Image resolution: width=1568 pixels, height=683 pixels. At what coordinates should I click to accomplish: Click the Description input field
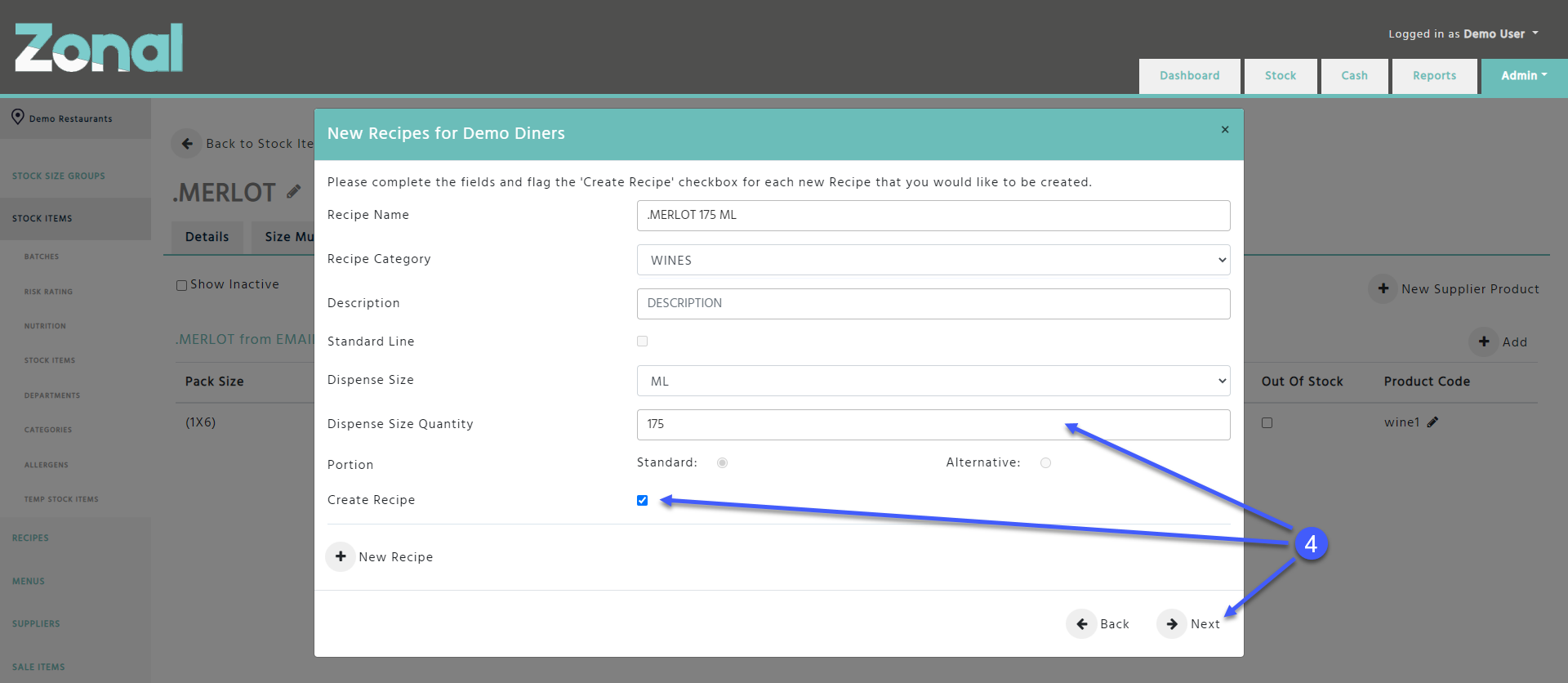(x=933, y=304)
